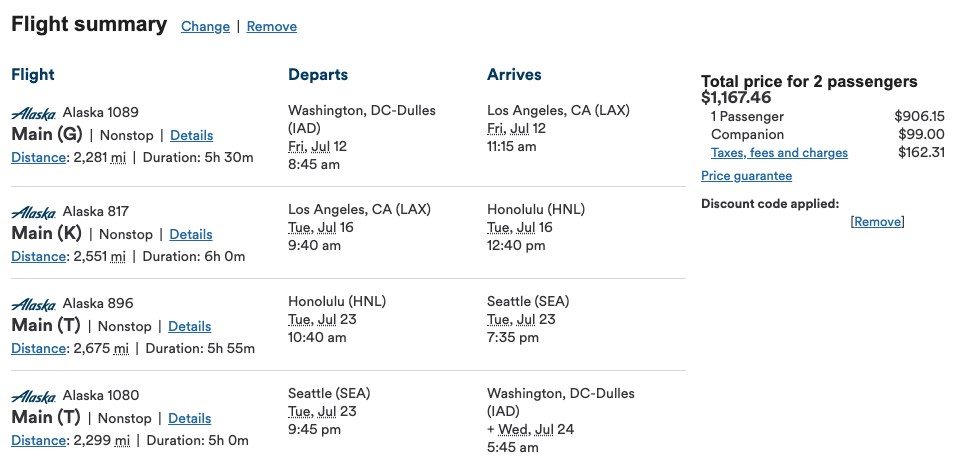Click the Distance link for the 2,551 mi flight
Screen dimensions: 955x464
coord(38,256)
